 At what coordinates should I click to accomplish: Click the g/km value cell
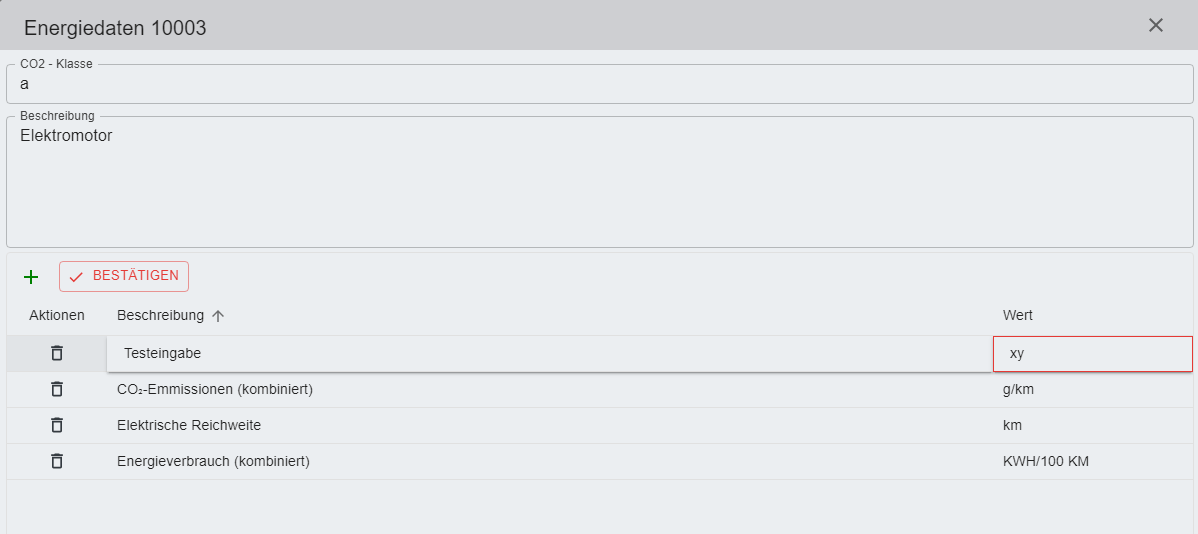pyautogui.click(x=1018, y=389)
